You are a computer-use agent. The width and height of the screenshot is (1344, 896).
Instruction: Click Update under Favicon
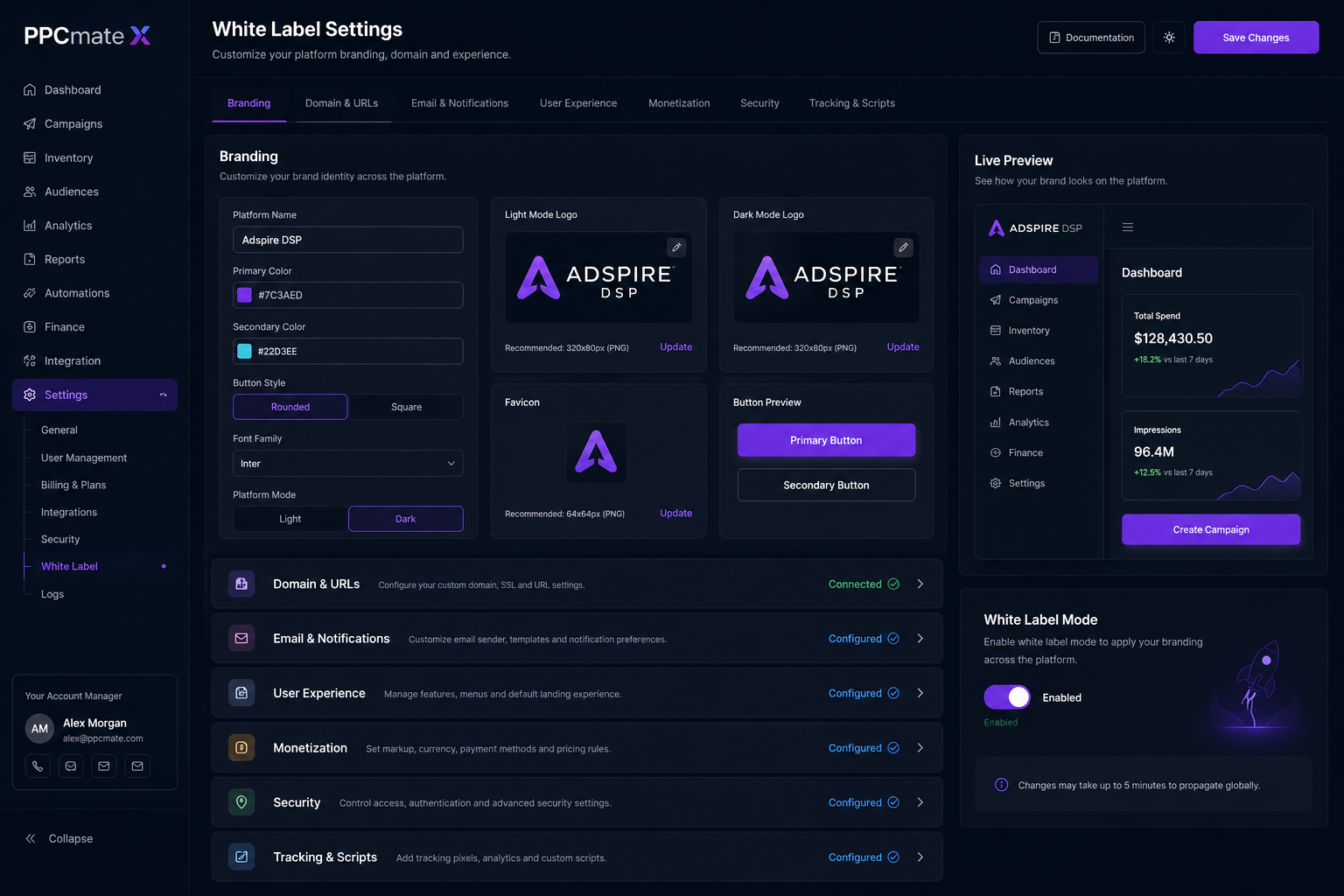coord(675,514)
